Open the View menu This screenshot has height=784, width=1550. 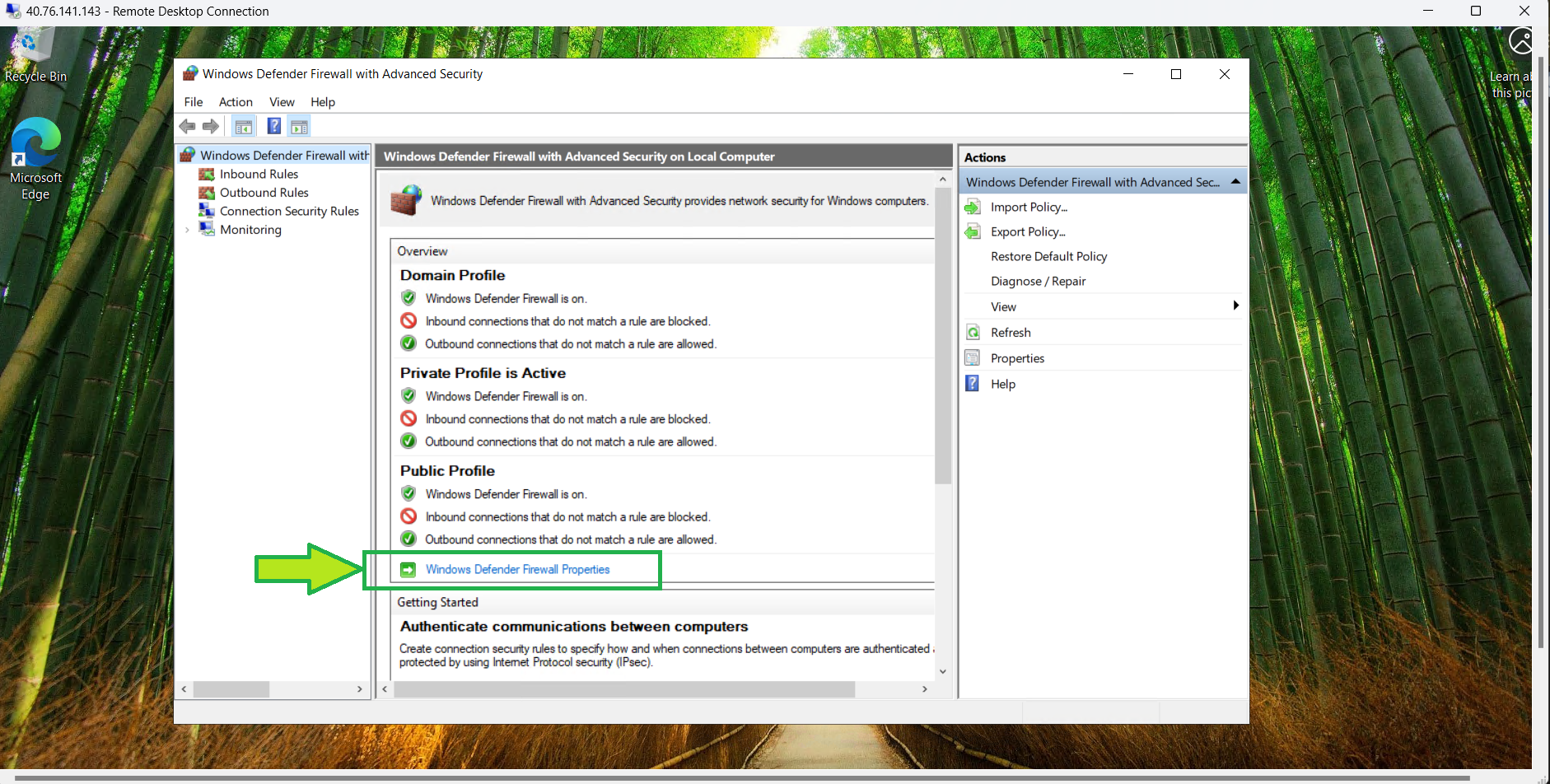(282, 102)
